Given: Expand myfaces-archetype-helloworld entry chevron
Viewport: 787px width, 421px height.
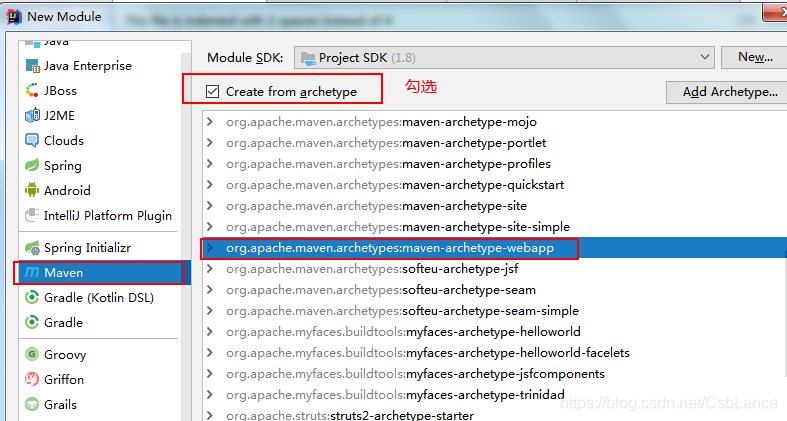Looking at the screenshot, I should 210,332.
